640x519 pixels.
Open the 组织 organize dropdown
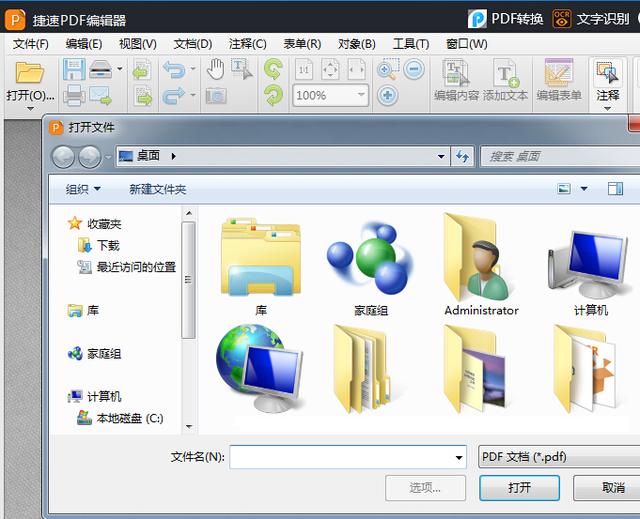pyautogui.click(x=83, y=189)
